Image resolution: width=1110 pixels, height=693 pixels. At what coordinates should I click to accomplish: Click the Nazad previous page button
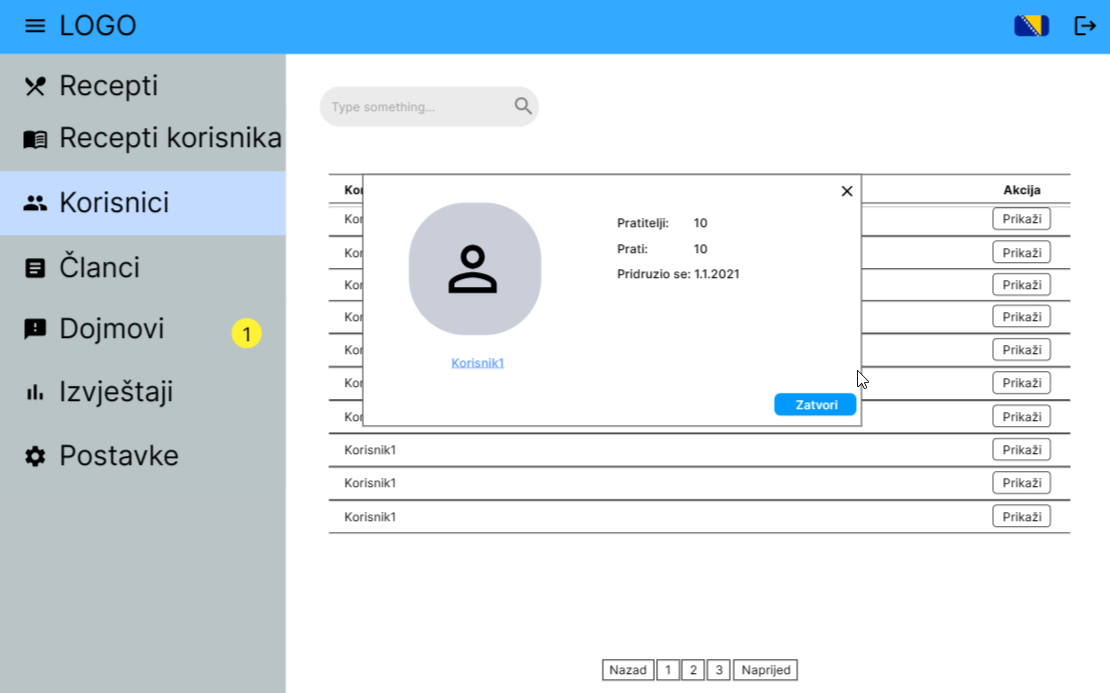click(628, 670)
